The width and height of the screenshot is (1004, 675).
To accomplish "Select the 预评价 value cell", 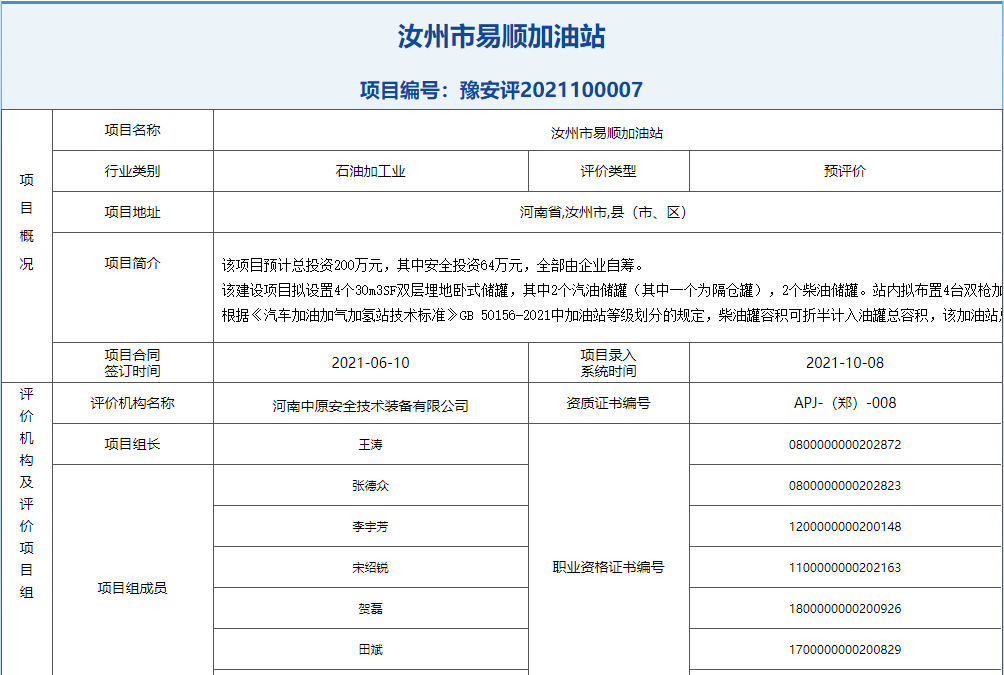I will [846, 171].
